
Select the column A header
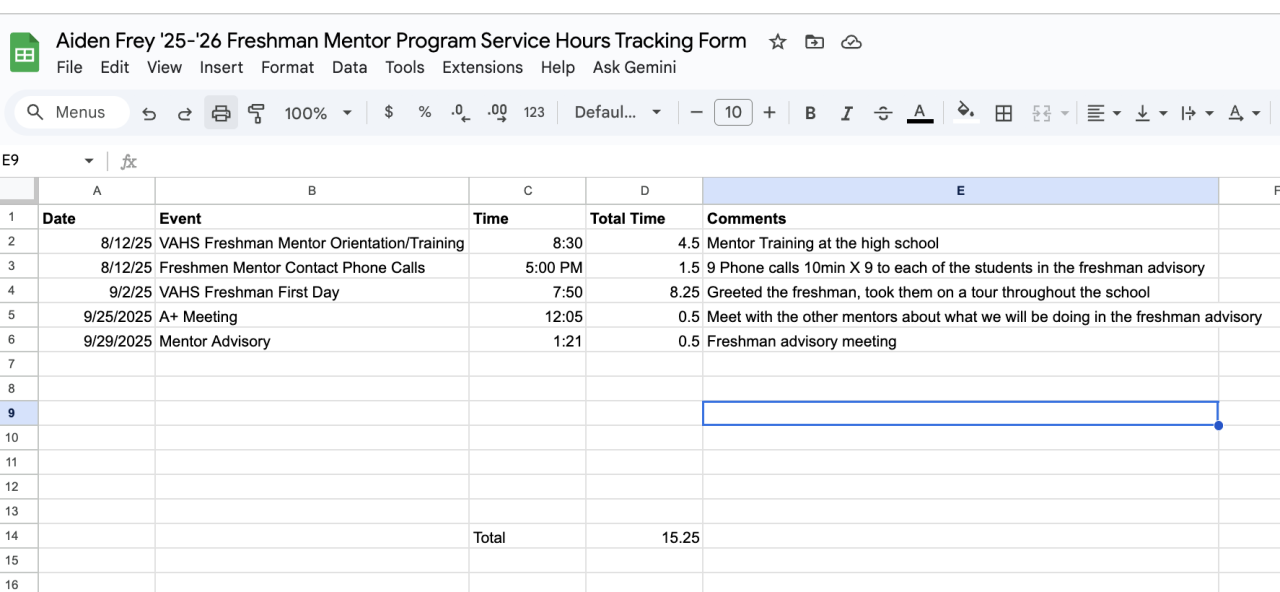click(x=97, y=191)
